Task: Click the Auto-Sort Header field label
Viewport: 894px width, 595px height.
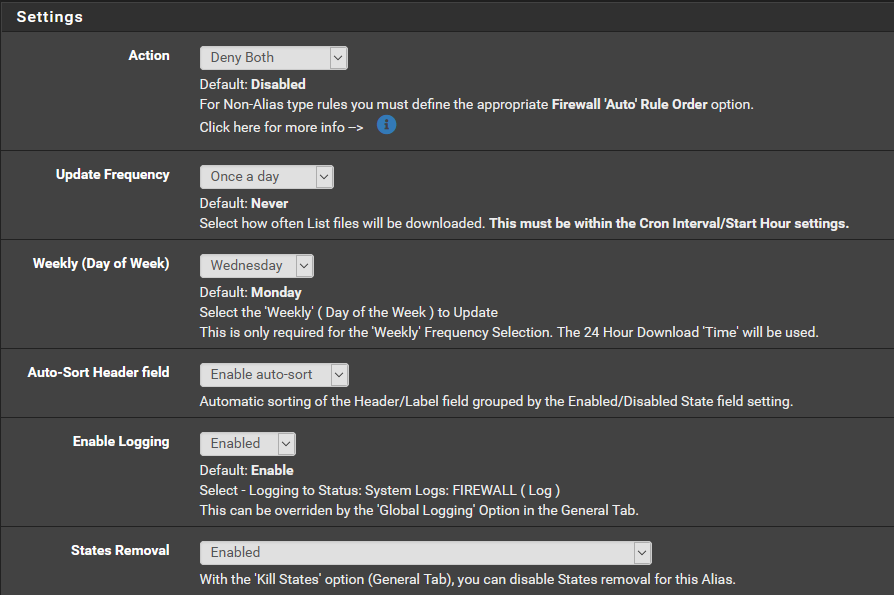Action: click(x=98, y=371)
